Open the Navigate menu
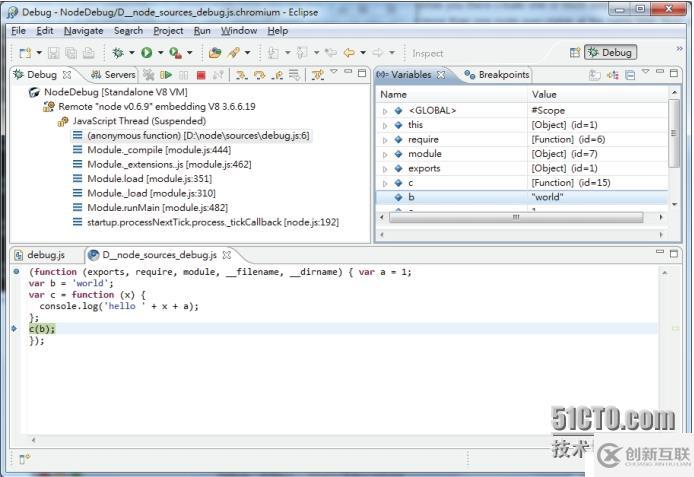Screen dimensions: 694x477 84,31
